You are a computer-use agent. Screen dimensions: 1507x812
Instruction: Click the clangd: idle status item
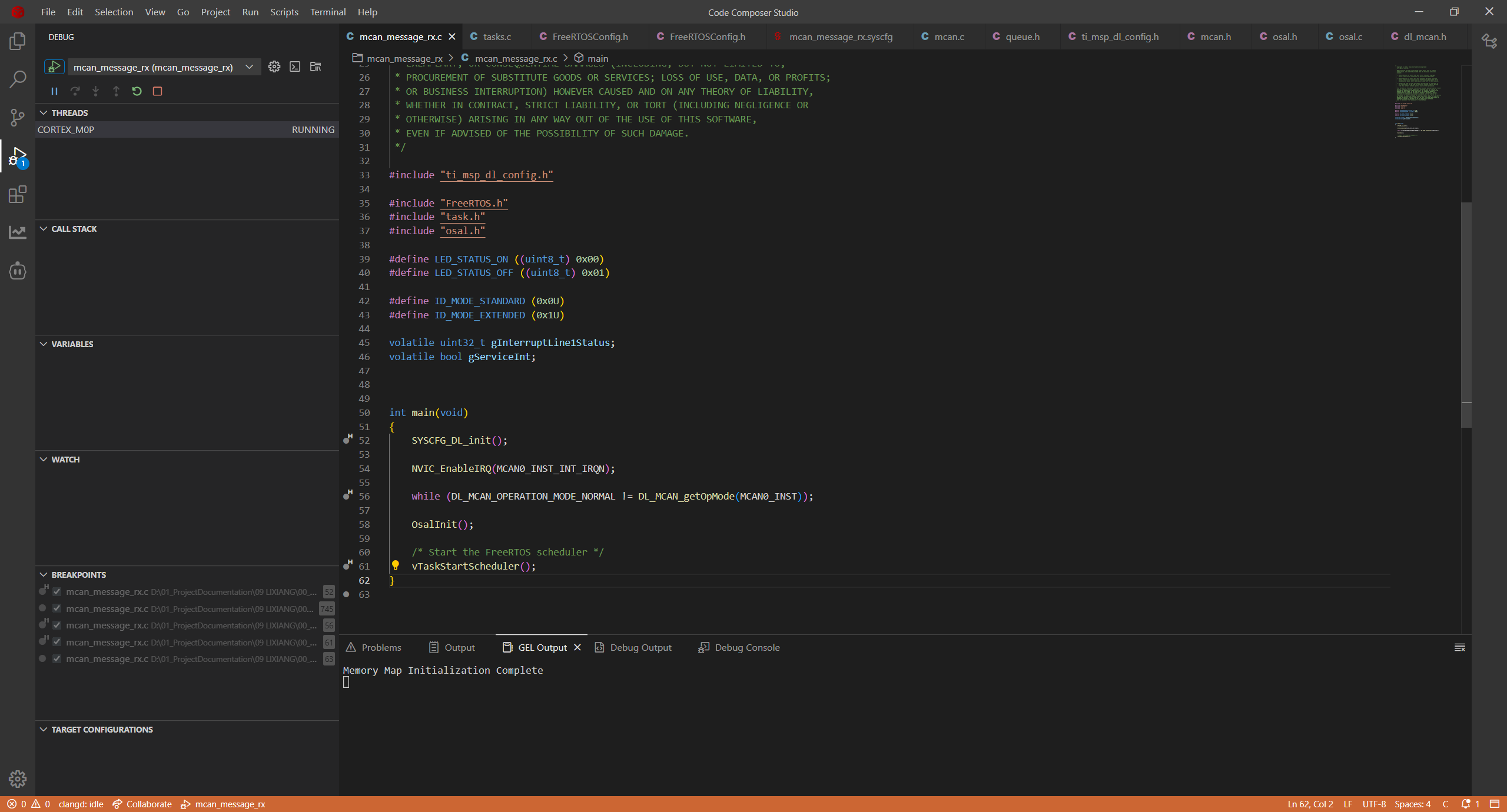81,804
